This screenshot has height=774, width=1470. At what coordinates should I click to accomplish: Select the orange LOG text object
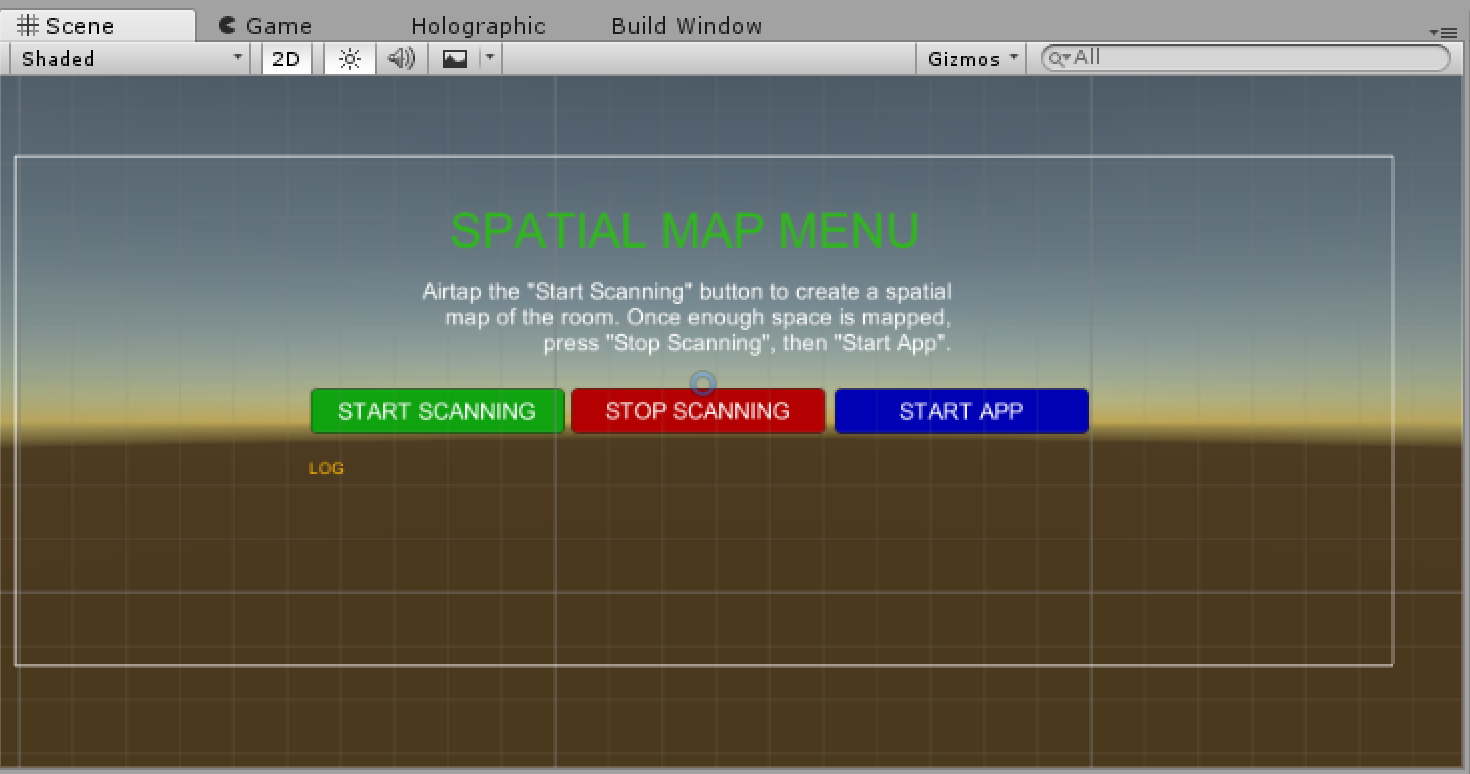click(x=326, y=468)
